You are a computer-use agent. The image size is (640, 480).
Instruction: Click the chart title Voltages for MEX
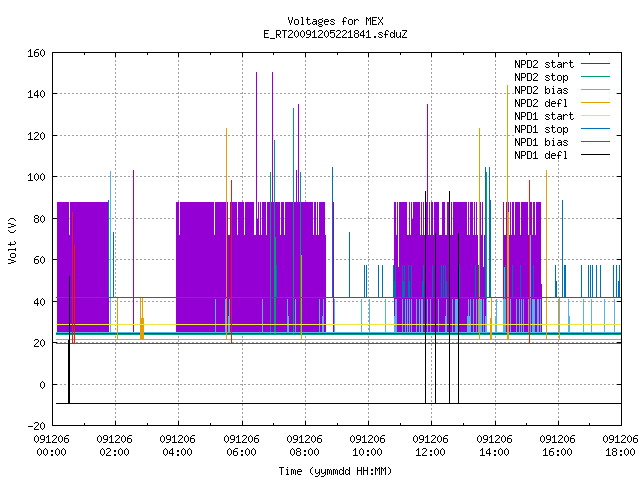335,21
